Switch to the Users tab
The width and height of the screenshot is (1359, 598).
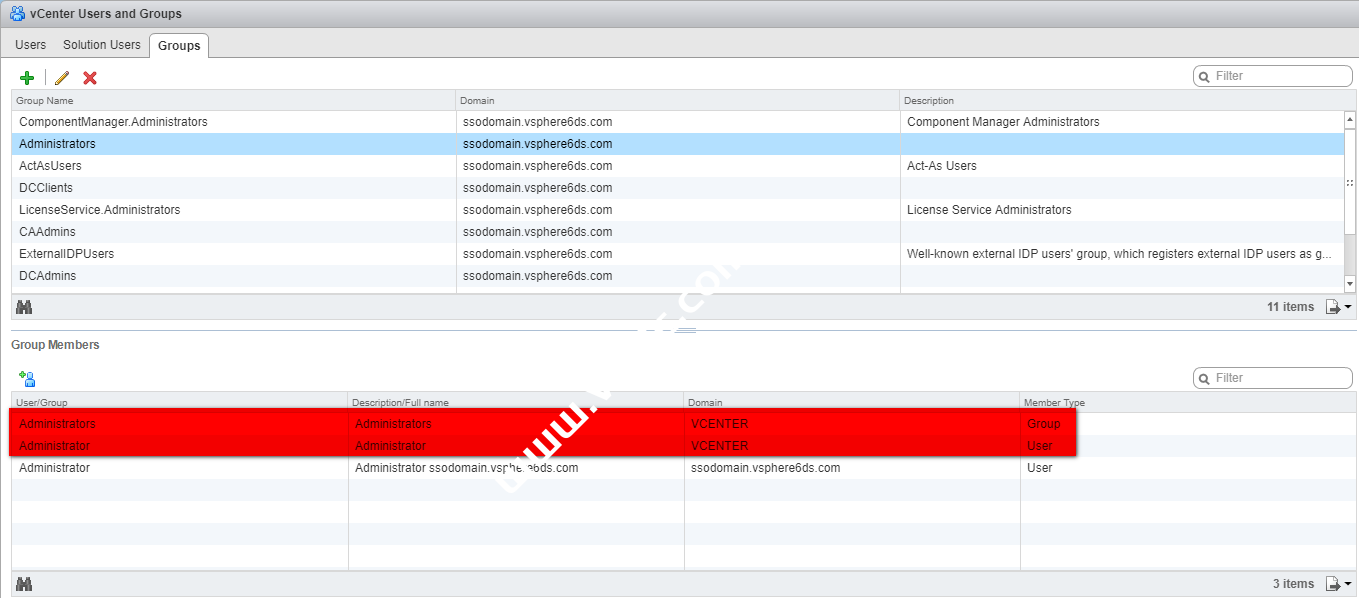(x=31, y=45)
